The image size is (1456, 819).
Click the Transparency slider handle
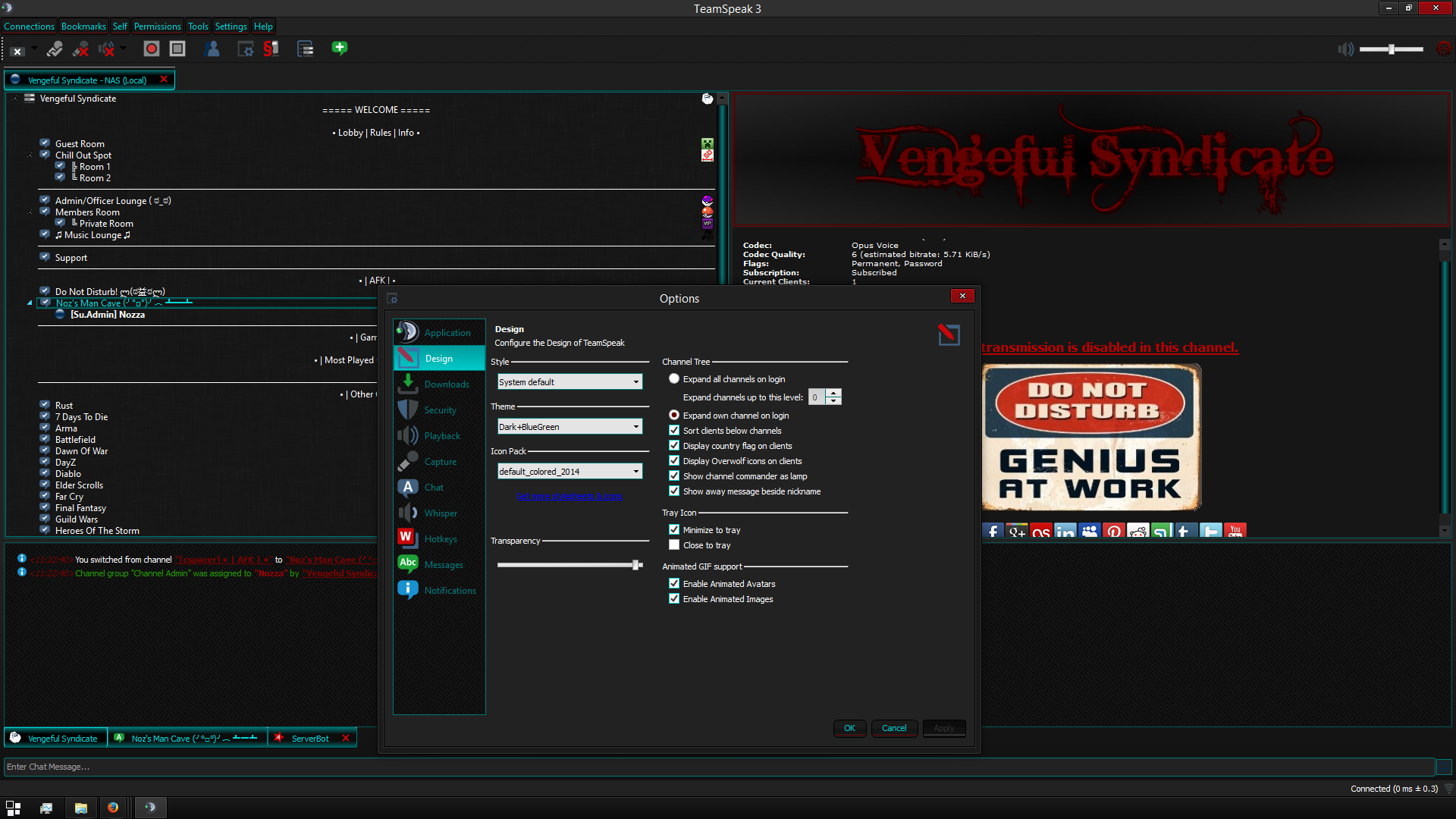[x=636, y=565]
